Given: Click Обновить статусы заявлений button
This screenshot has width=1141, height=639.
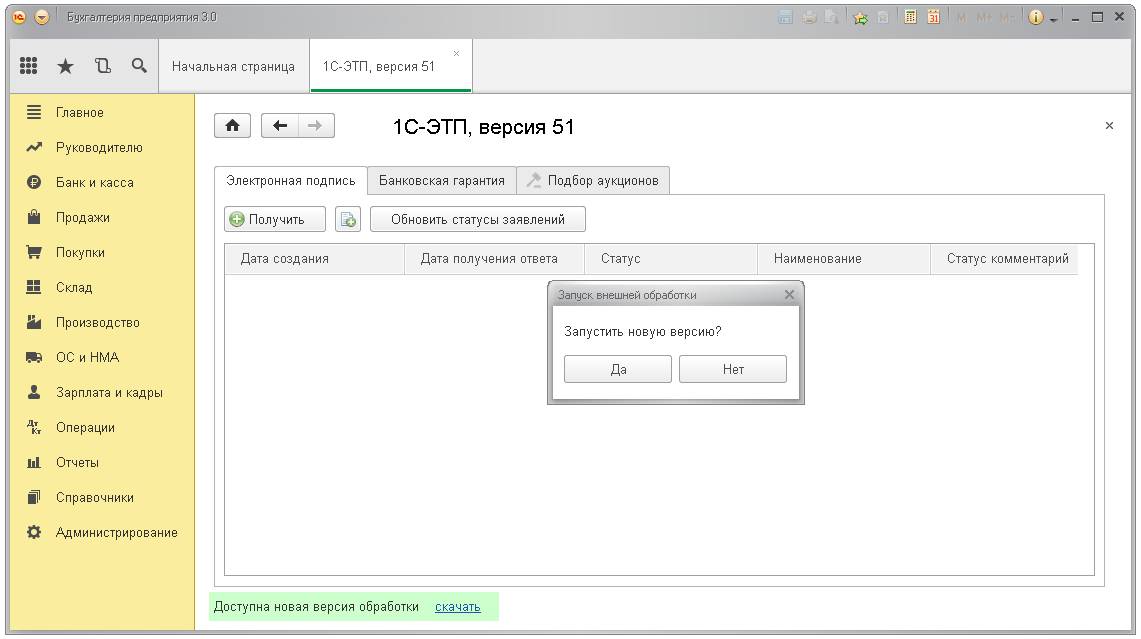Looking at the screenshot, I should 477,219.
